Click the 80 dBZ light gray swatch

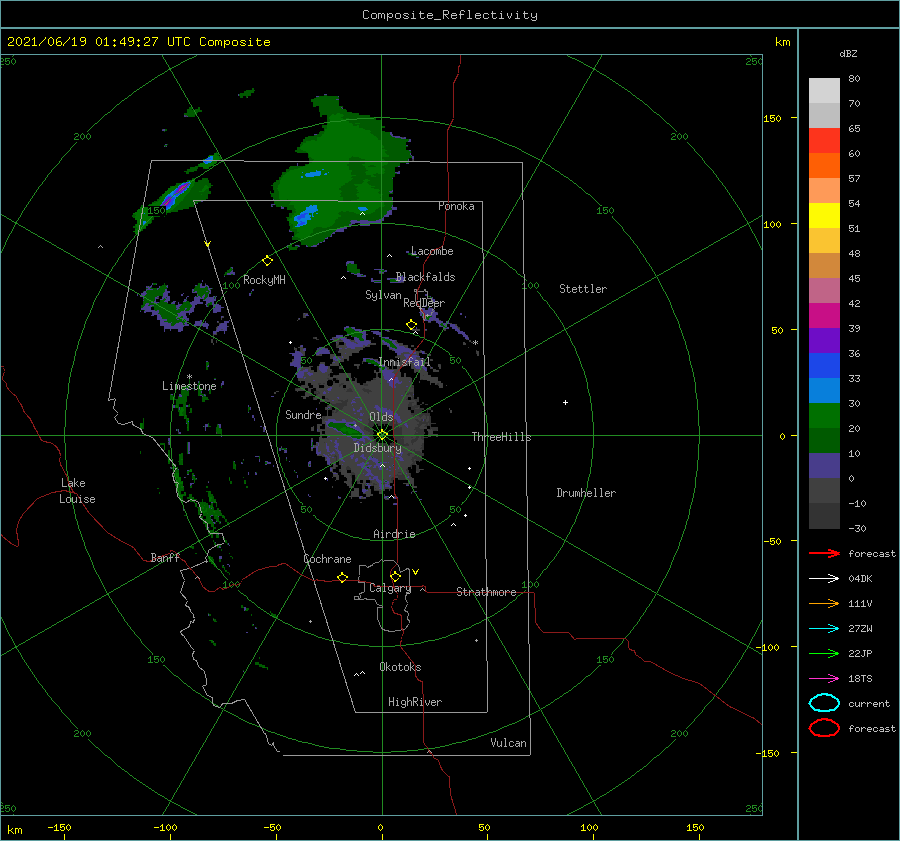824,91
